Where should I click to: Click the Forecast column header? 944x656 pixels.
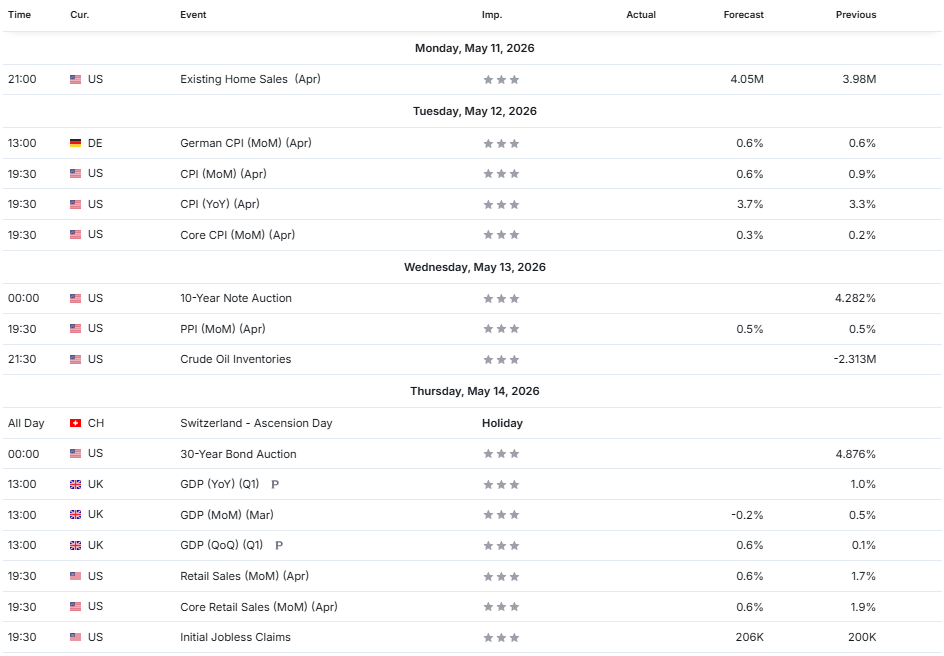coord(744,14)
